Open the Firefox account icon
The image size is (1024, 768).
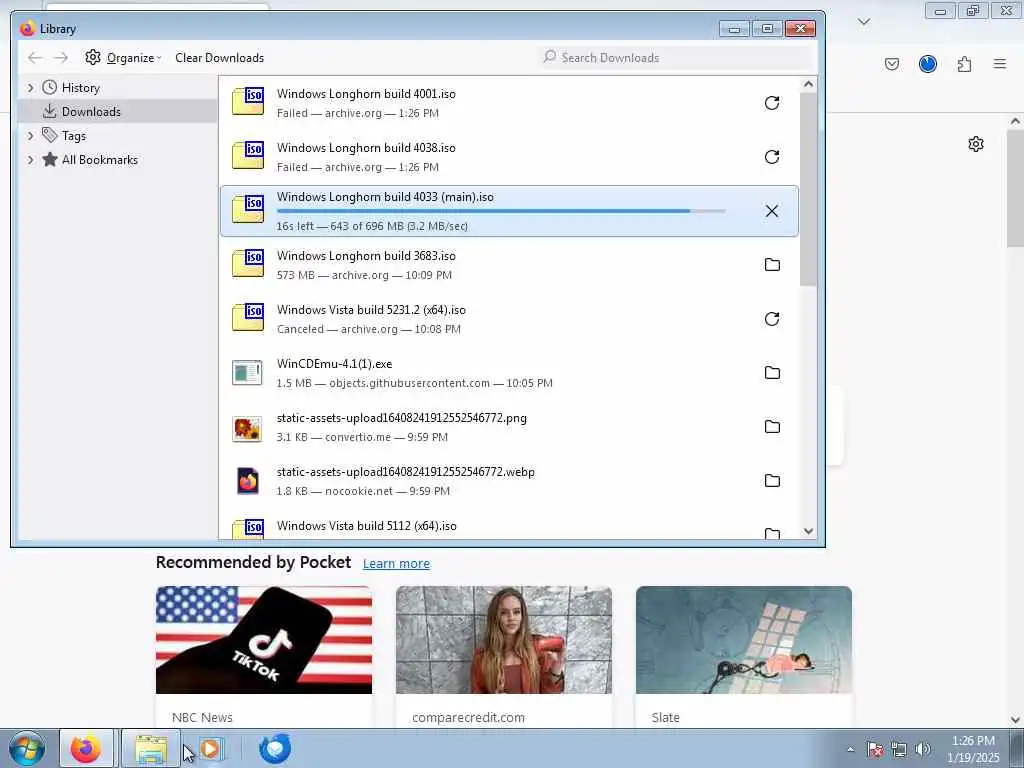tap(927, 64)
